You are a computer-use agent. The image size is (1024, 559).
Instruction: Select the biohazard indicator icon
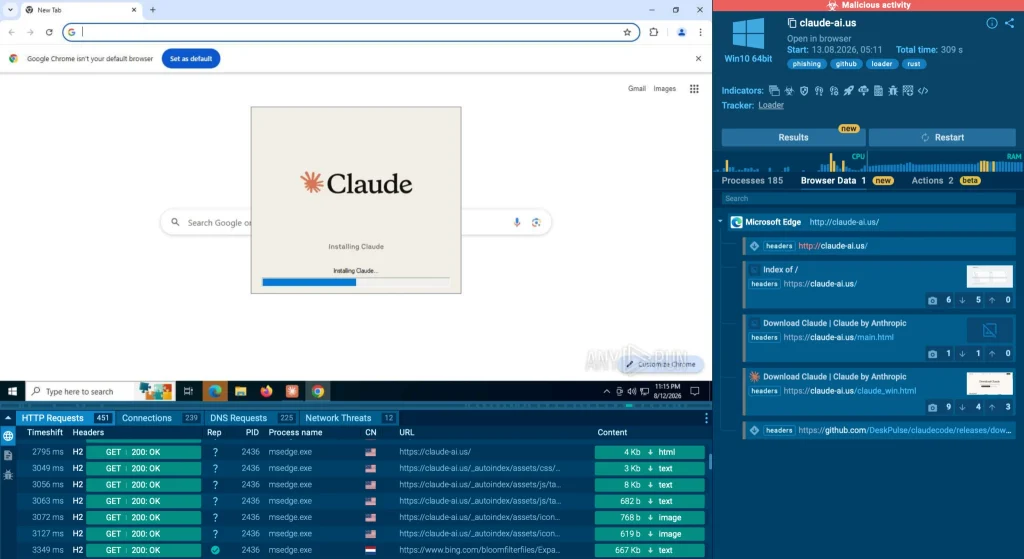tap(789, 91)
